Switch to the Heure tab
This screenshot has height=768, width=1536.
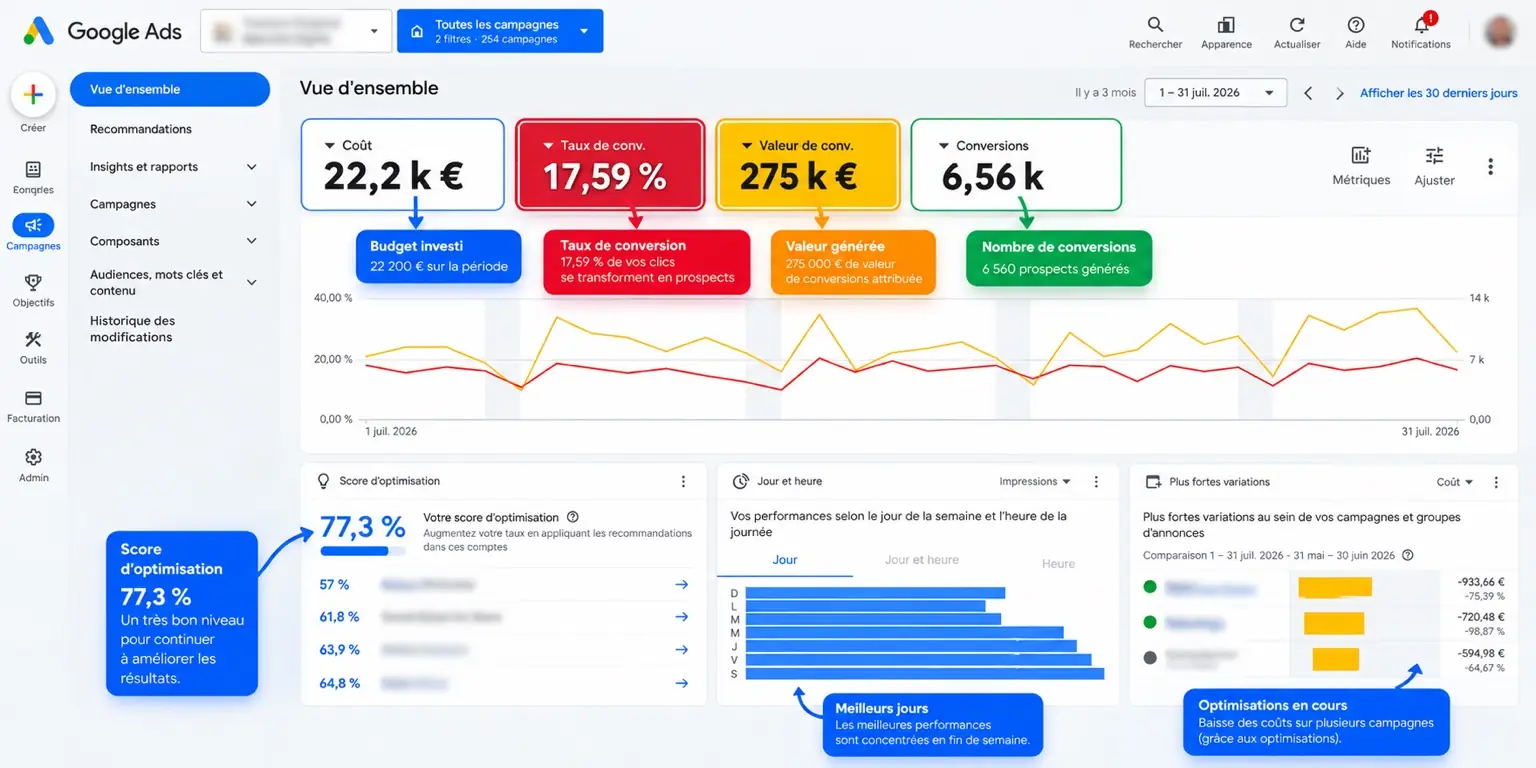[1058, 564]
